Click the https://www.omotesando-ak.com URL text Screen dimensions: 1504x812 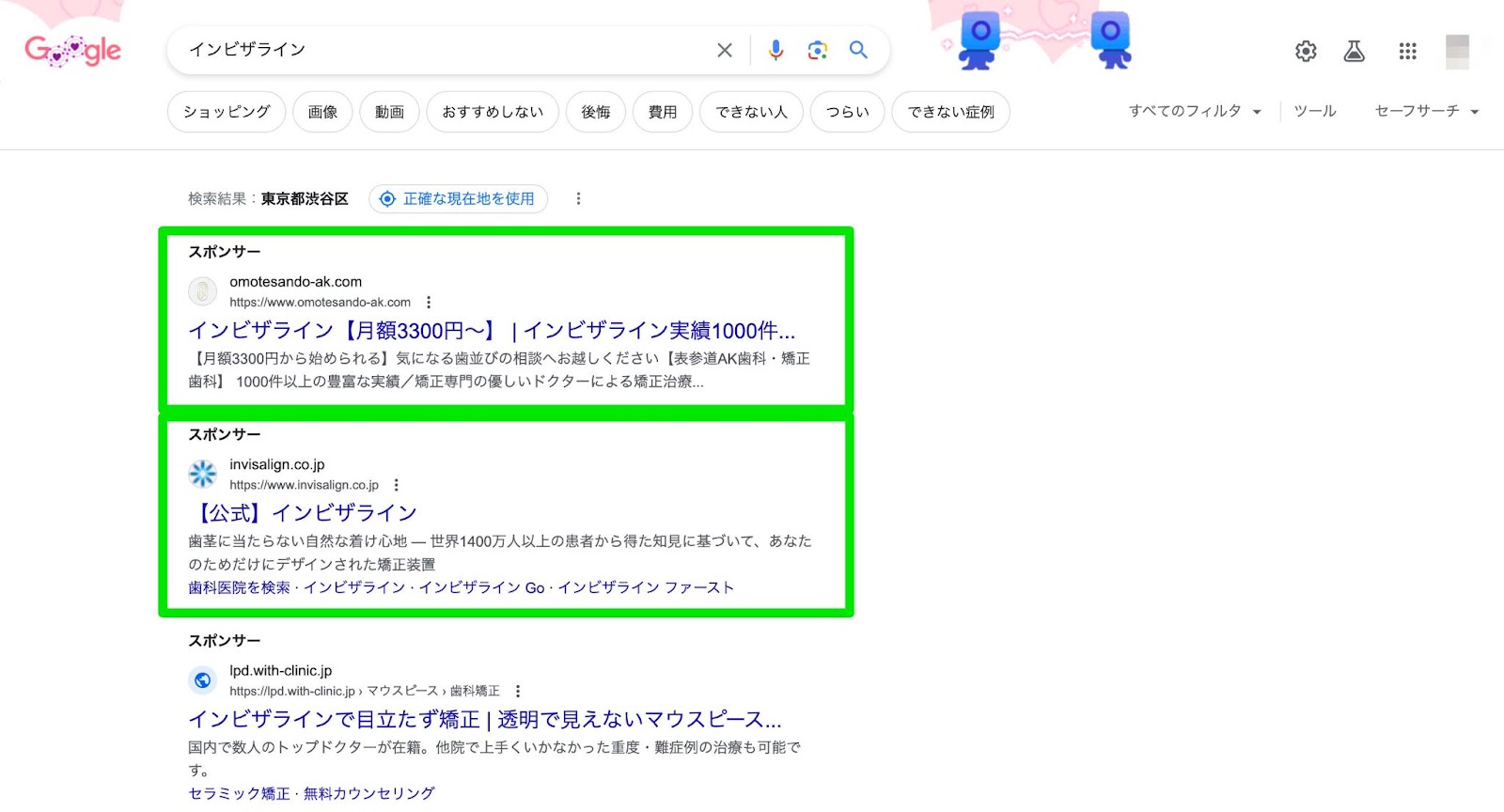(x=320, y=303)
